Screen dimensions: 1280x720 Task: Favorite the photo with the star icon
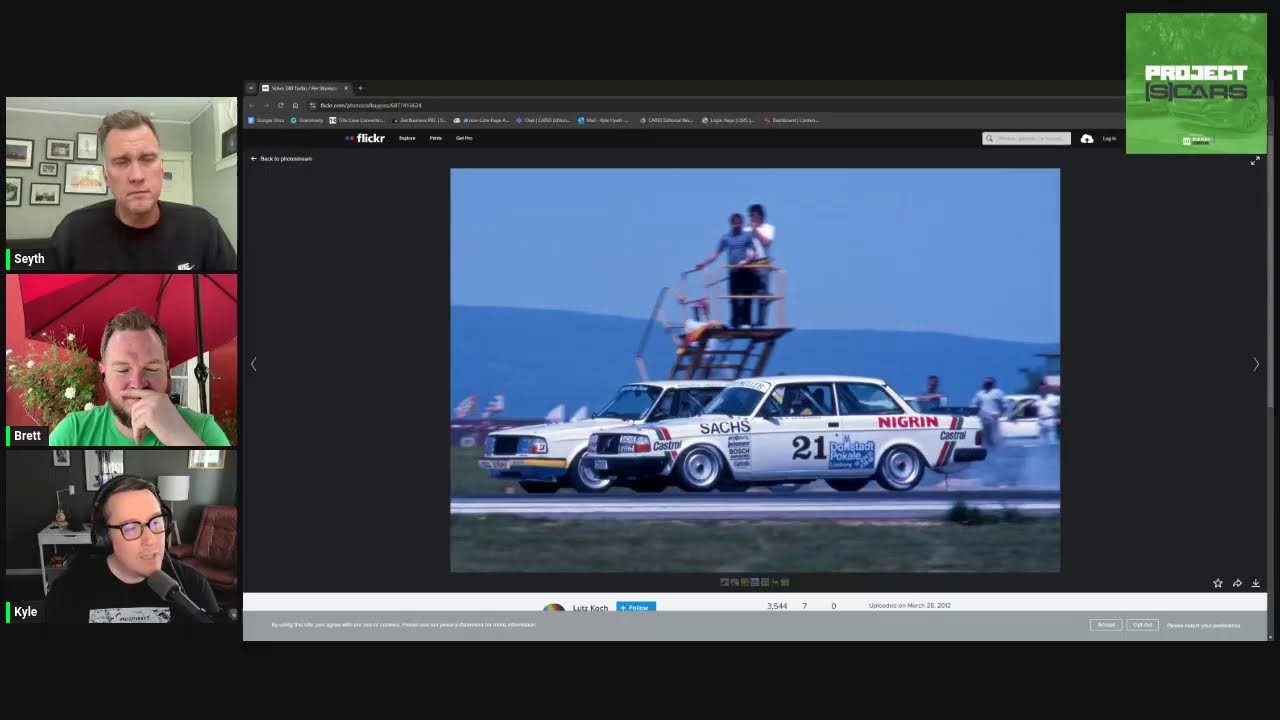click(x=1218, y=583)
